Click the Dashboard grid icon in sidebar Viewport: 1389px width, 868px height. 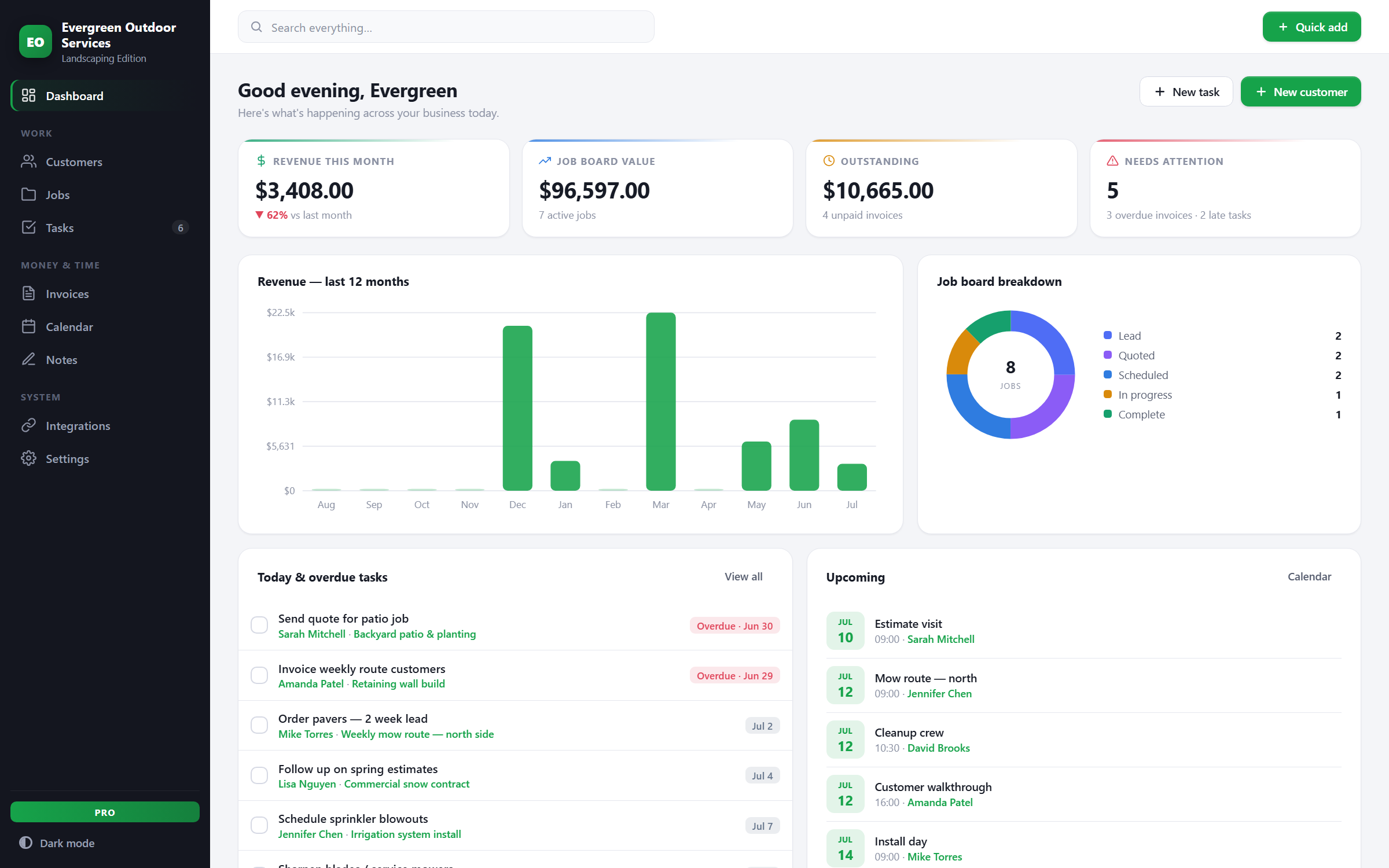(x=28, y=95)
